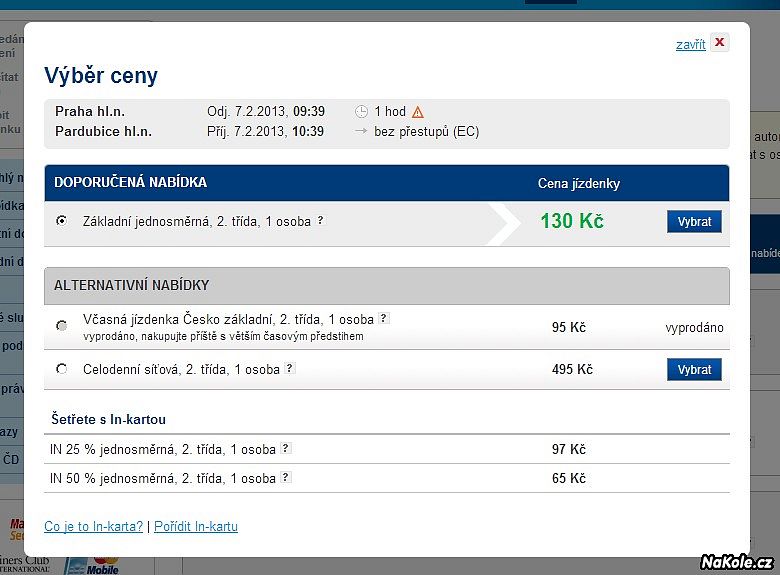
Task: Select Základní jednosměrná radio button
Action: (62, 220)
